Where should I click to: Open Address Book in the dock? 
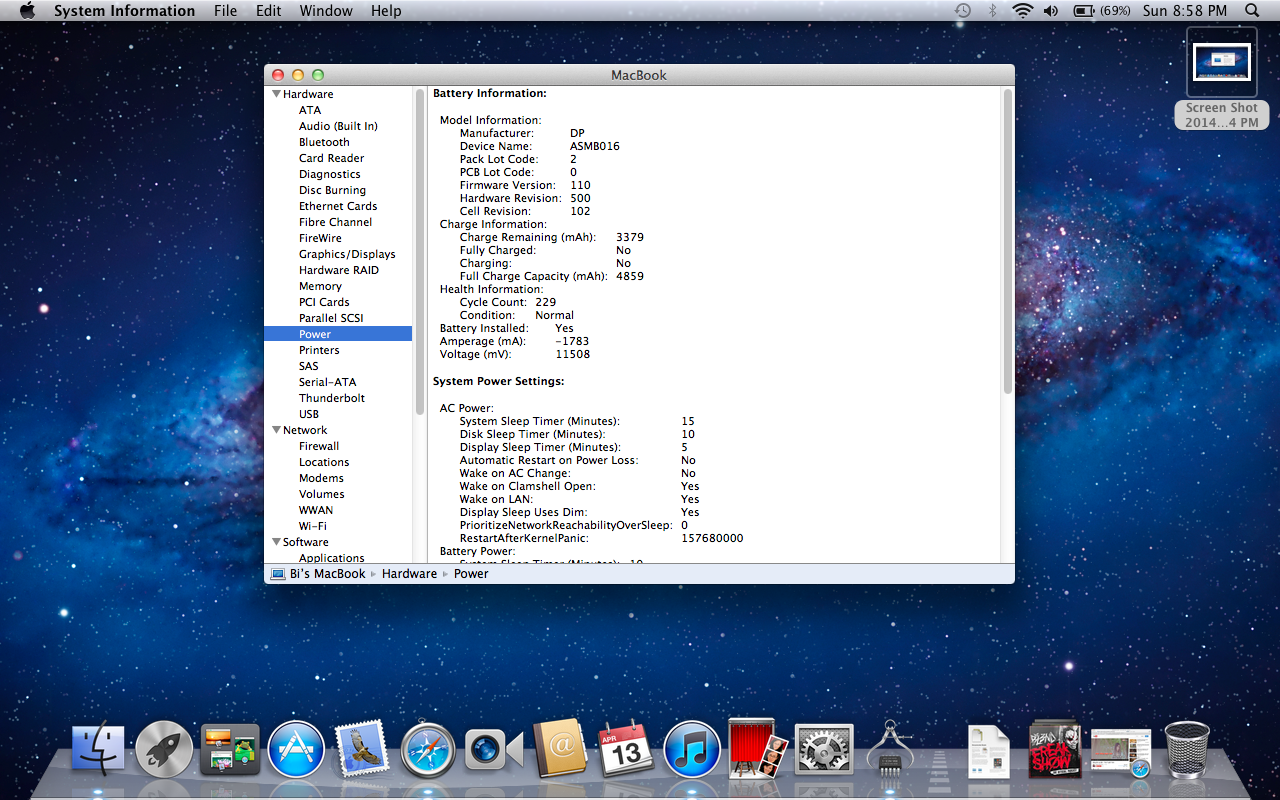click(560, 750)
